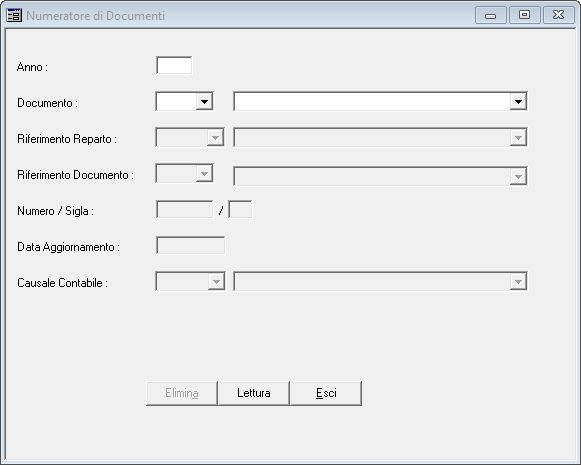
Task: Expand the Riferimento Documento description dropdown arrow
Action: (518, 176)
